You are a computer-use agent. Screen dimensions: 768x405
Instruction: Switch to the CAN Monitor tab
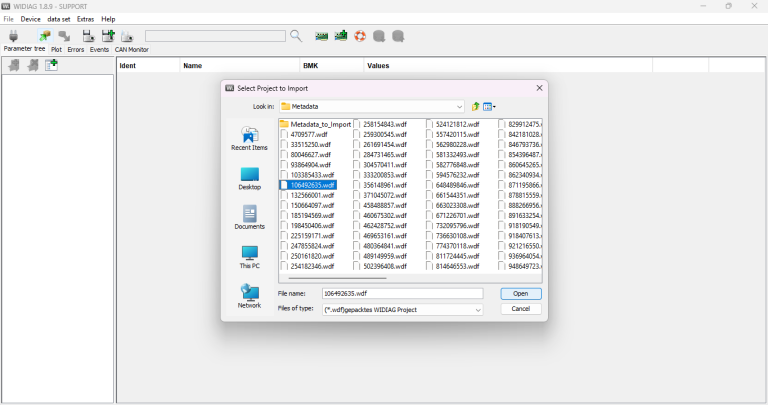click(131, 49)
